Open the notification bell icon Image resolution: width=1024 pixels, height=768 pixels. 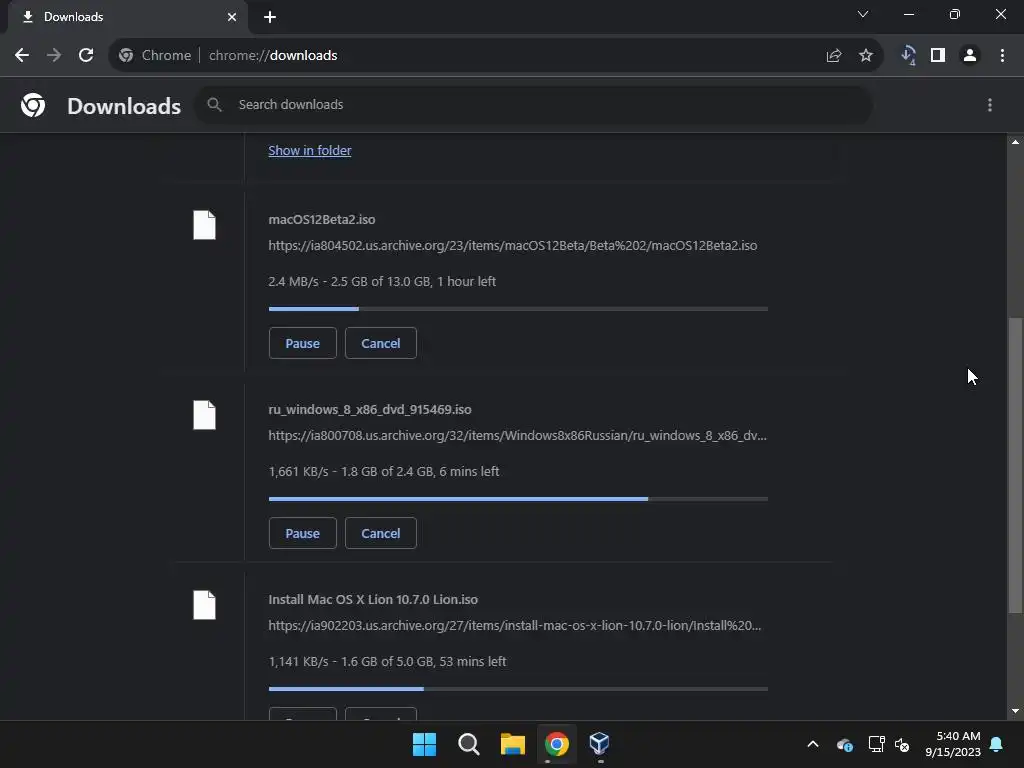[x=997, y=744]
